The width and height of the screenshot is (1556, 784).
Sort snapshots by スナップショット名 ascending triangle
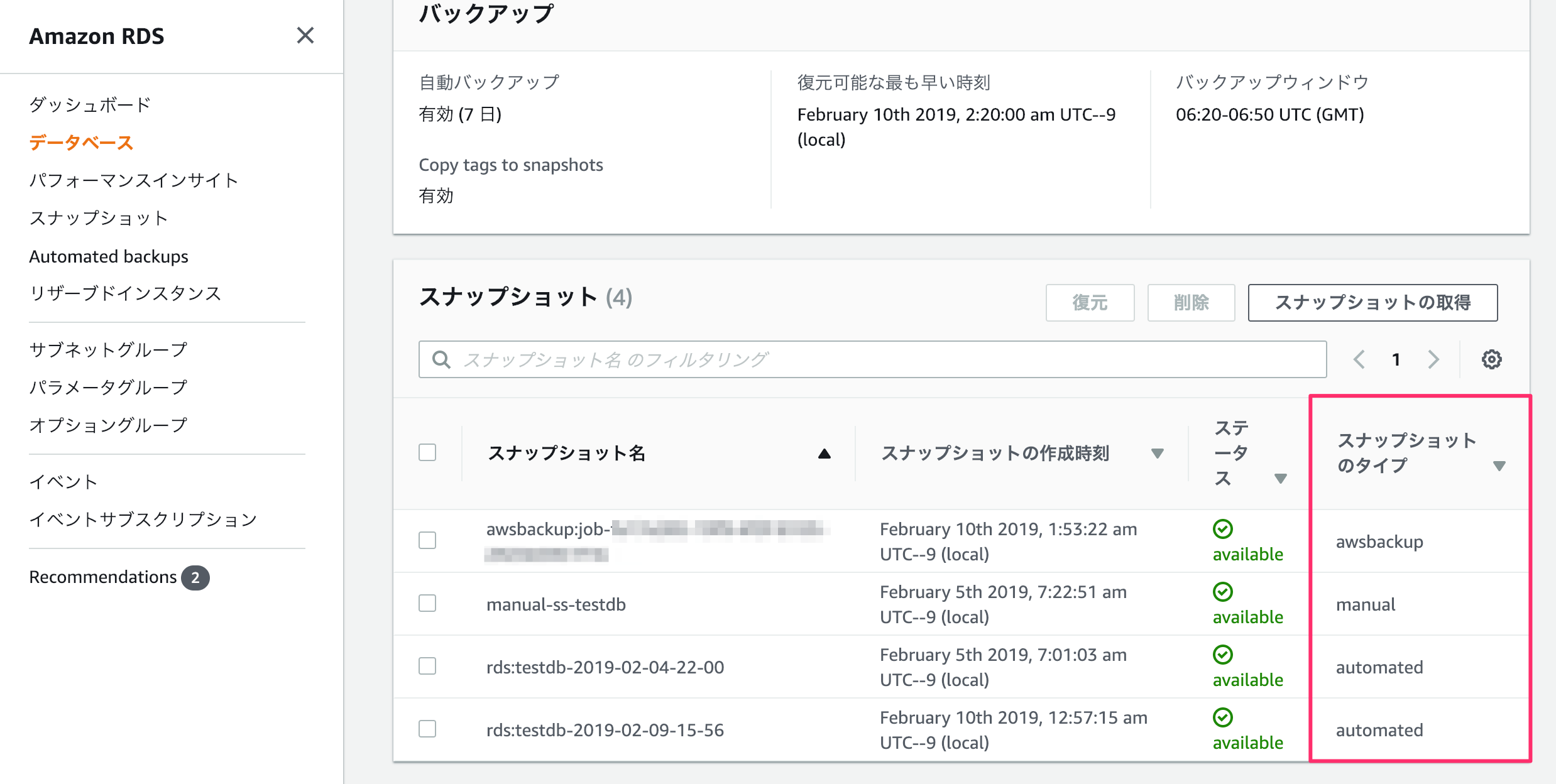(x=824, y=453)
